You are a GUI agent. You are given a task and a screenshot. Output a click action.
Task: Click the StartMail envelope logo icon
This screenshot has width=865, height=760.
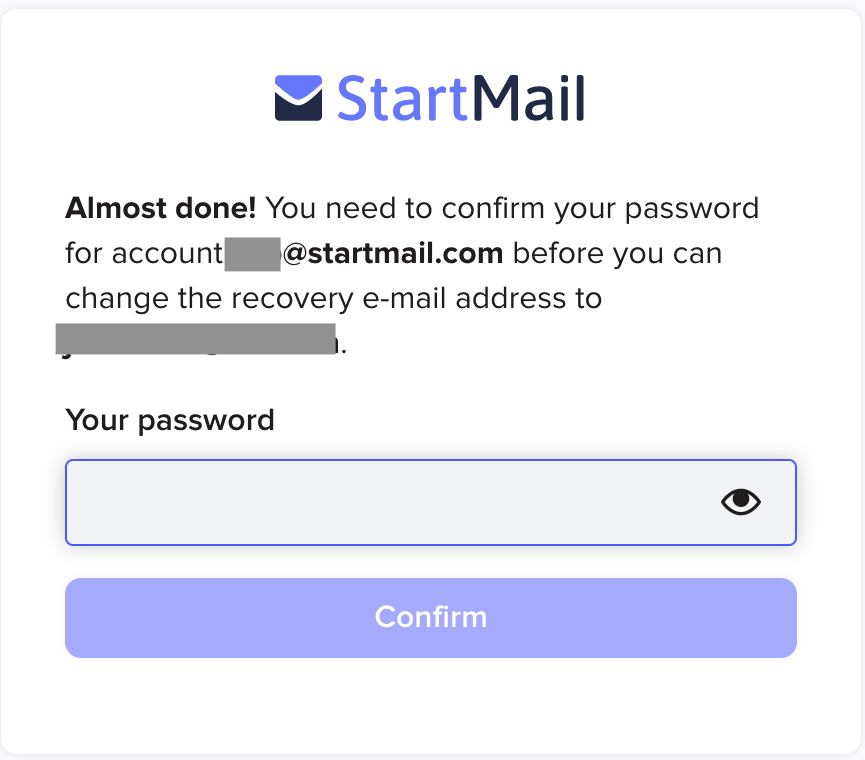(x=298, y=97)
